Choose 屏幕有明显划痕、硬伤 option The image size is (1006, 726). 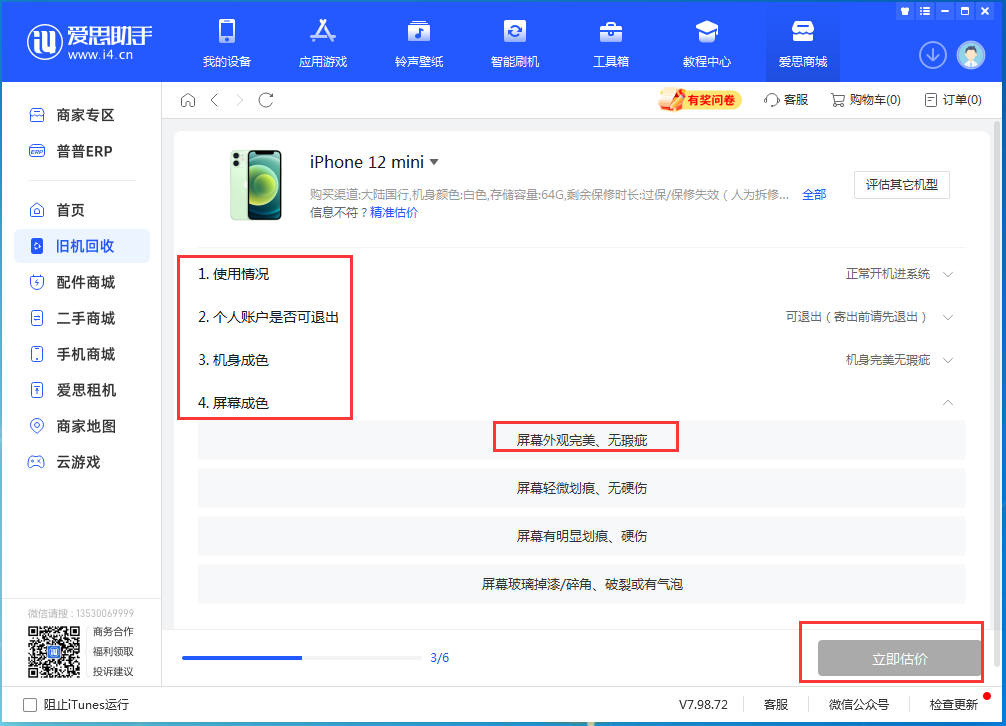(581, 536)
